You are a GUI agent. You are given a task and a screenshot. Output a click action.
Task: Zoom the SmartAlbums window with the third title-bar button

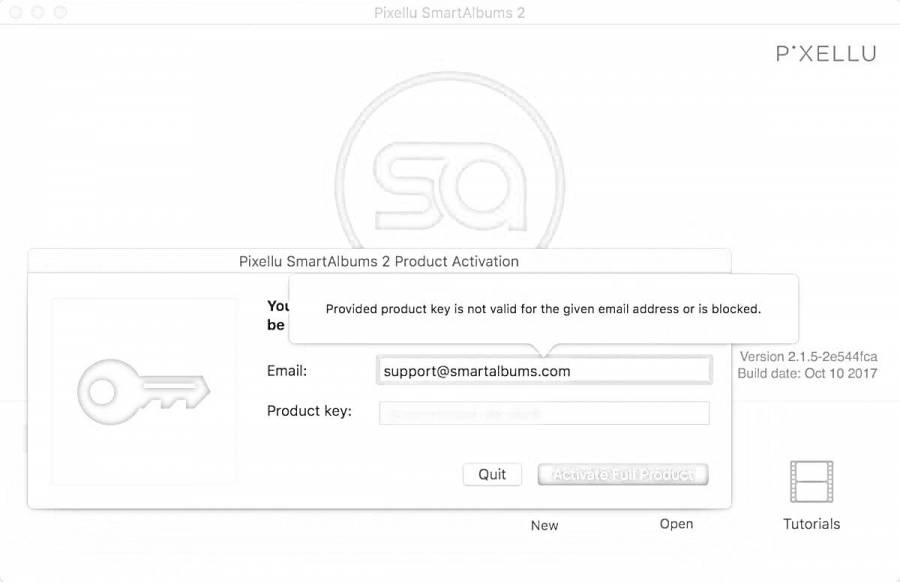60,13
